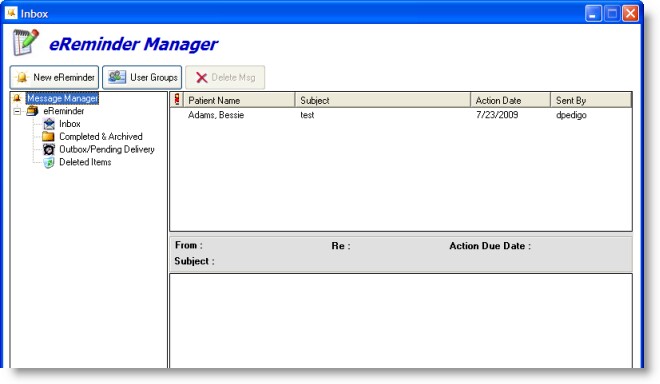Sort by Patient Name column header
660x384 pixels.
pos(239,100)
